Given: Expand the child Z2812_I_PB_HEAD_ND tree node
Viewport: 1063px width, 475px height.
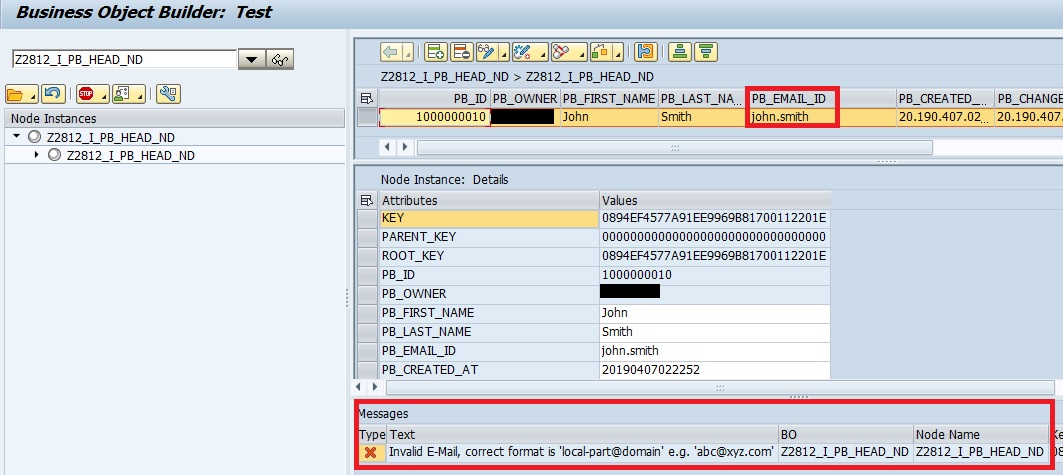Looking at the screenshot, I should click(x=37, y=155).
